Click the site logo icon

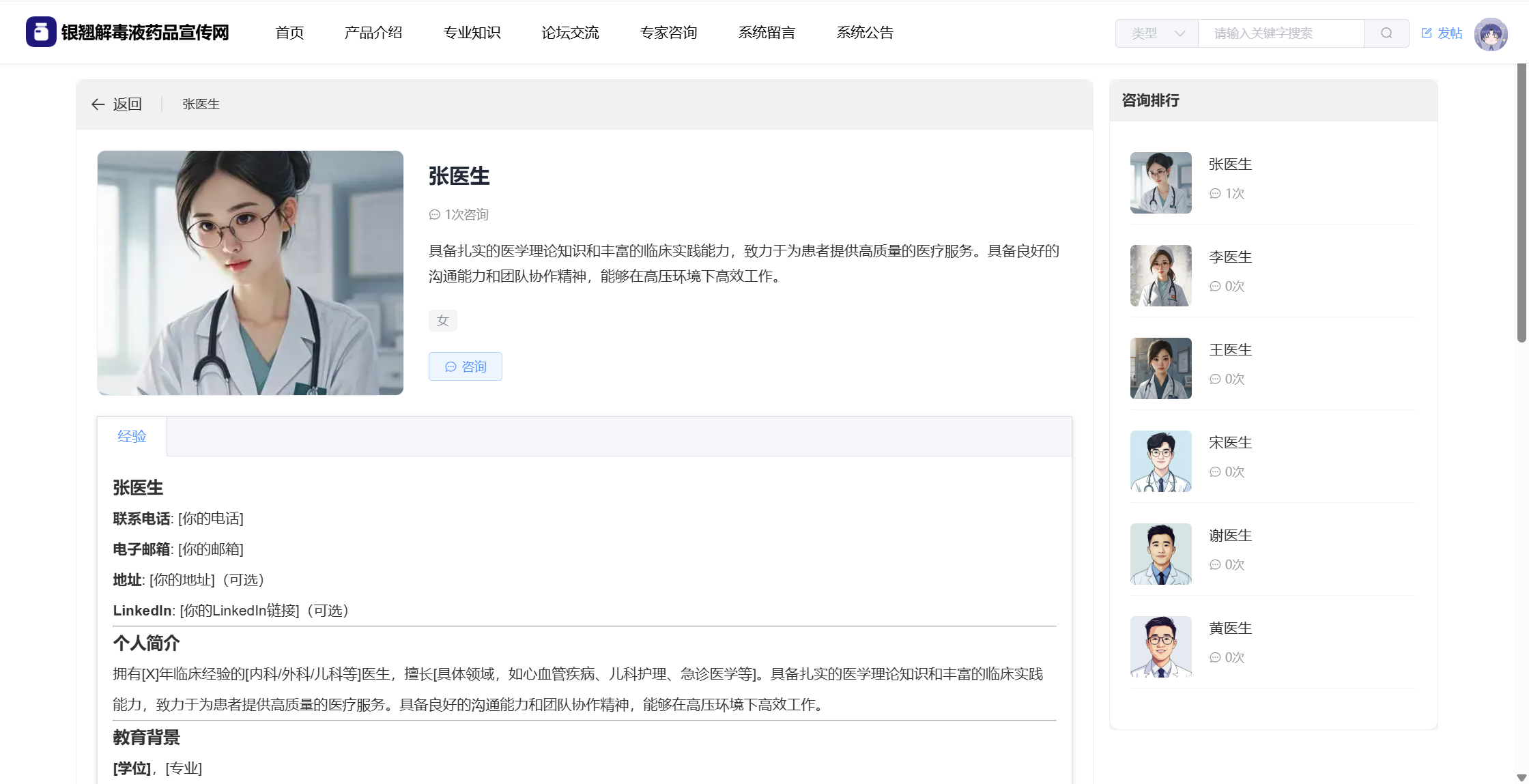coord(41,32)
